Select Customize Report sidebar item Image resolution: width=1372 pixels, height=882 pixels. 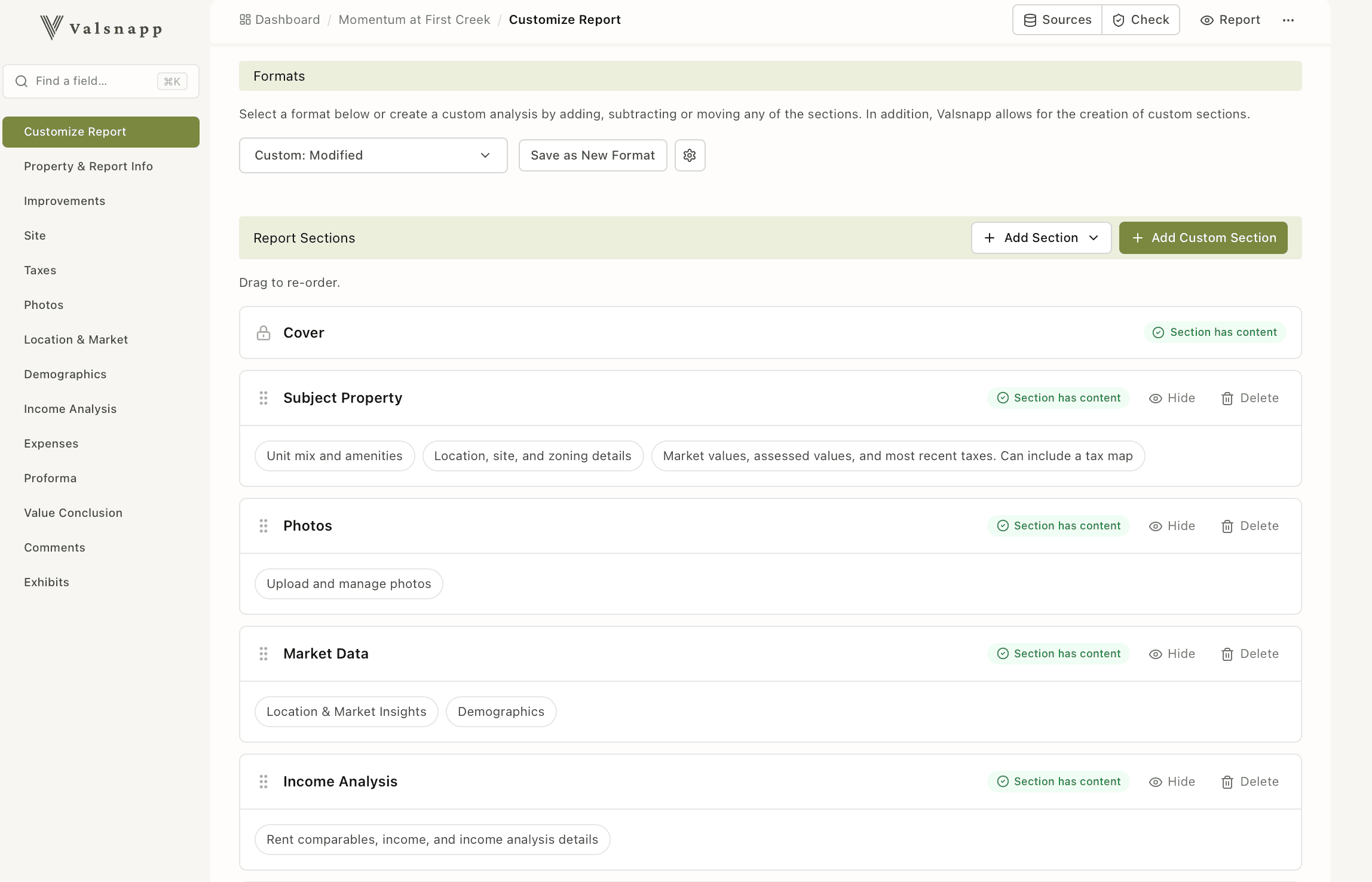tap(101, 132)
